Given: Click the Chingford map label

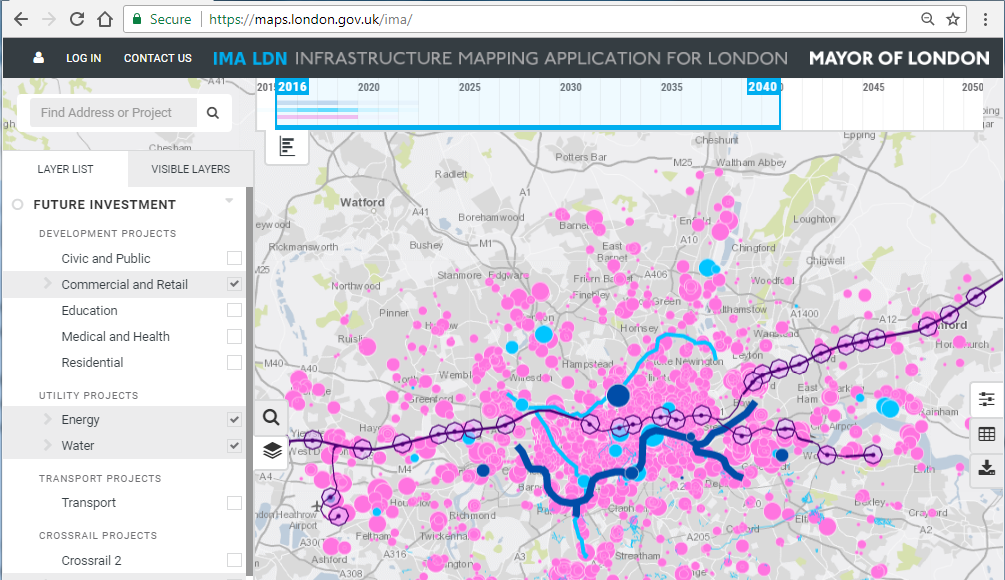Looking at the screenshot, I should 753,248.
